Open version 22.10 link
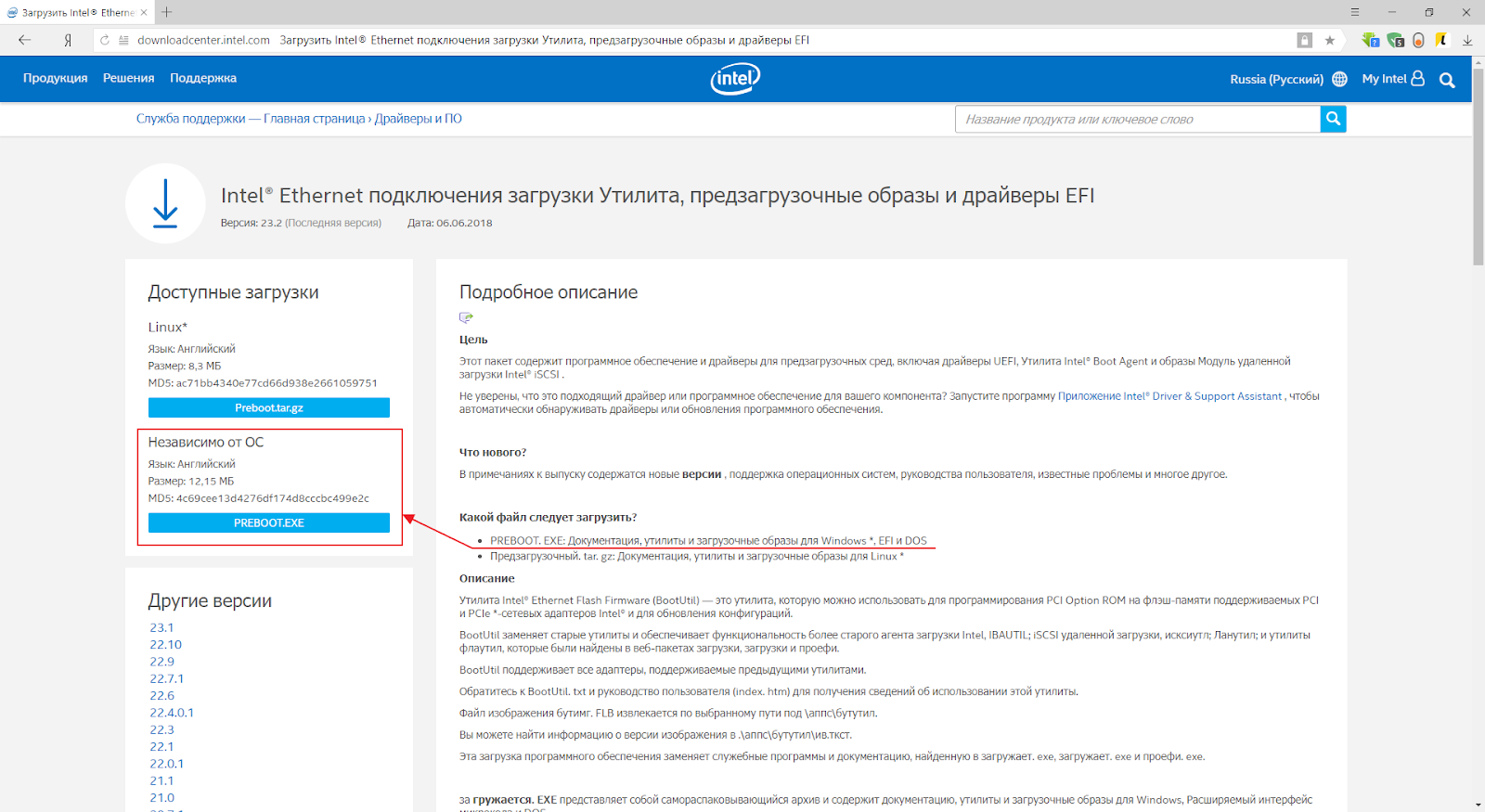The image size is (1485, 812). click(x=166, y=644)
